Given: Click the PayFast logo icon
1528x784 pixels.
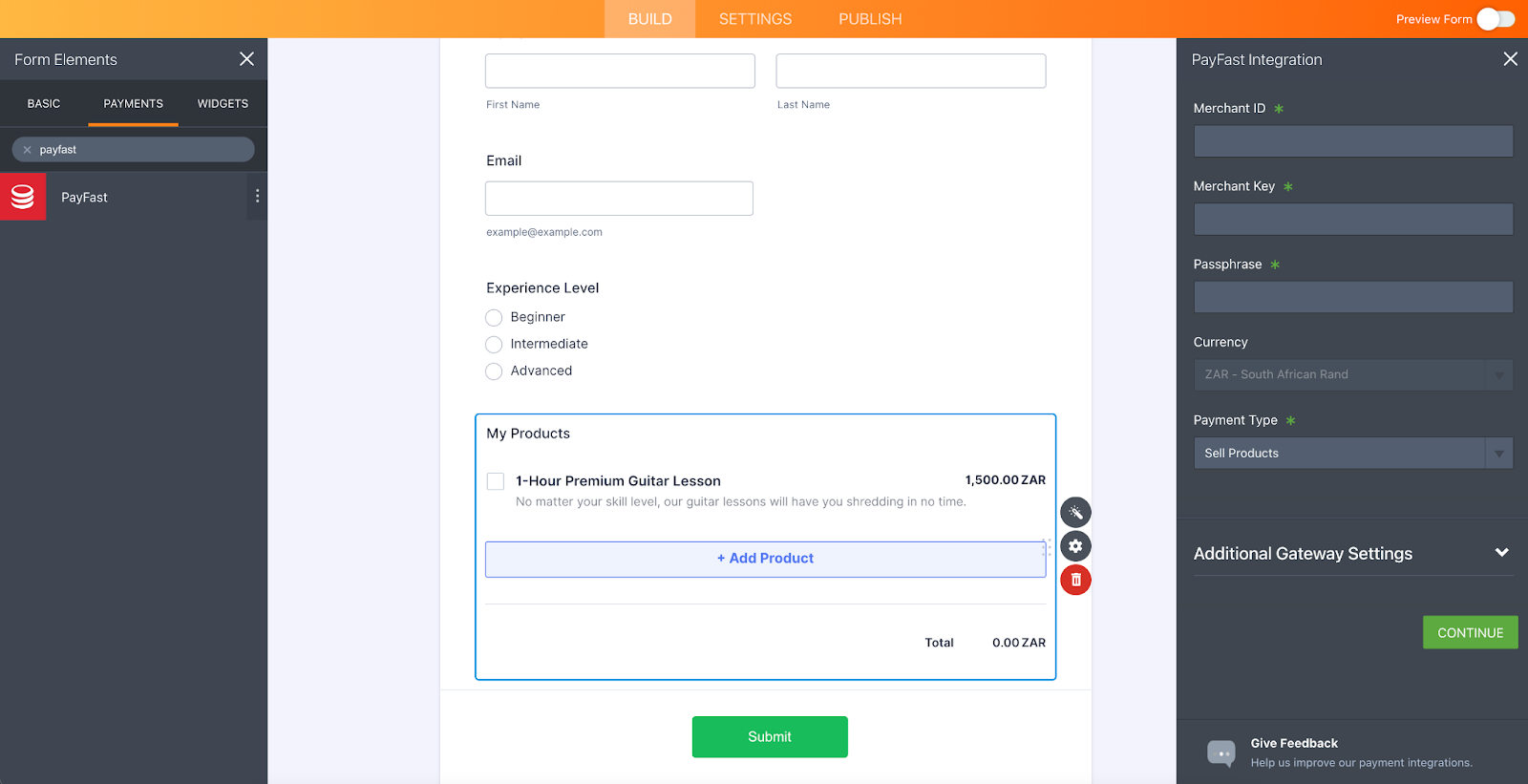Looking at the screenshot, I should (x=23, y=197).
